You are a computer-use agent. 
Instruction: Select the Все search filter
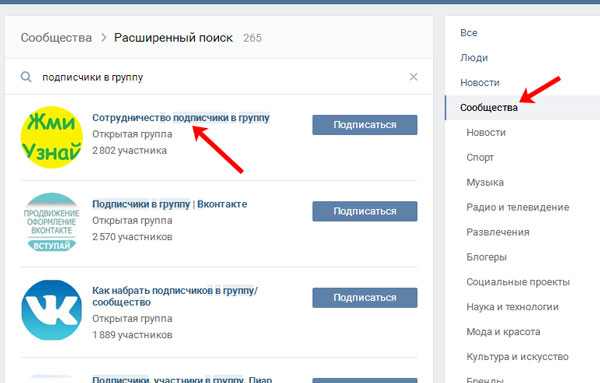click(x=469, y=33)
